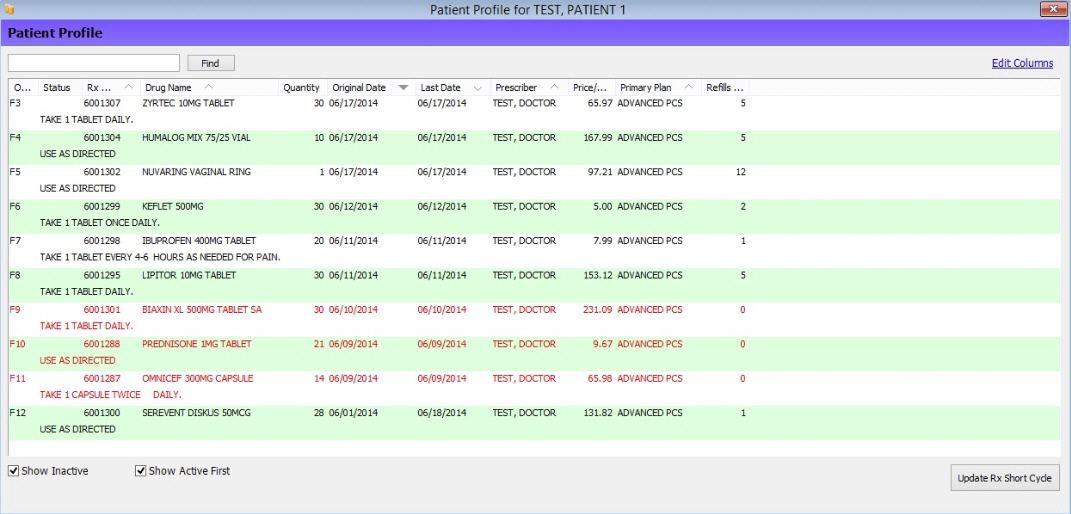Open the Edit Columns link
This screenshot has width=1071, height=514.
(1023, 63)
